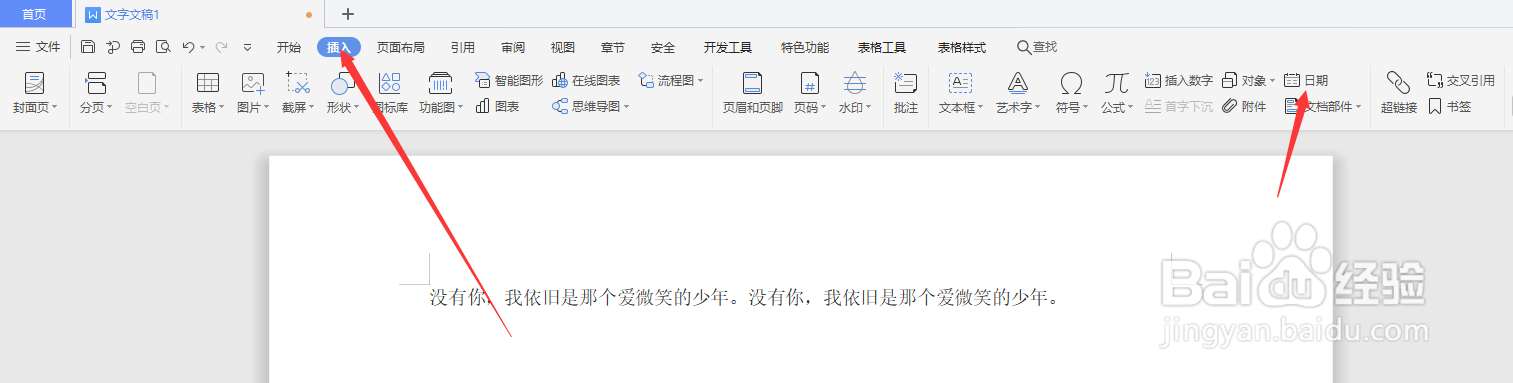The image size is (1513, 383).
Task: Click the 书签 bookmark button
Action: [x=1449, y=106]
